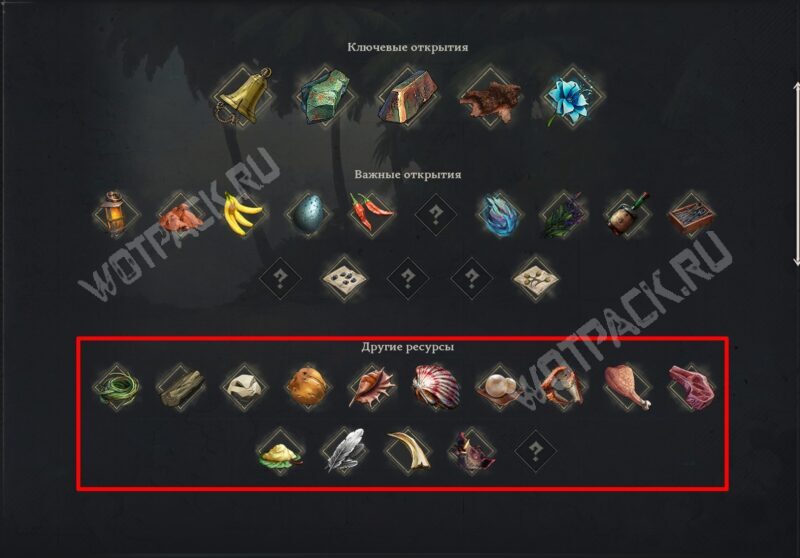Click the curved tusk resource icon
Screen dimensions: 800x558
(x=409, y=451)
